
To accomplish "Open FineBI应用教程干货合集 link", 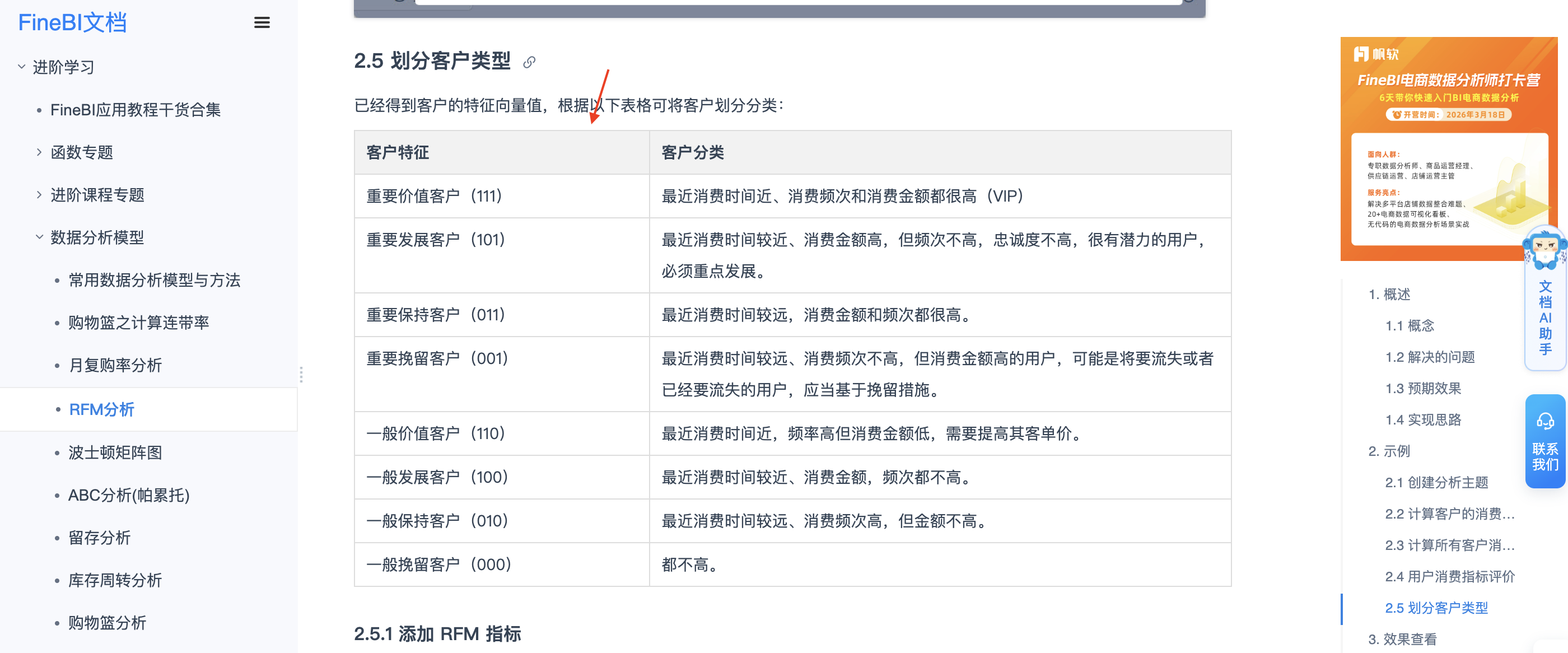I will [135, 110].
